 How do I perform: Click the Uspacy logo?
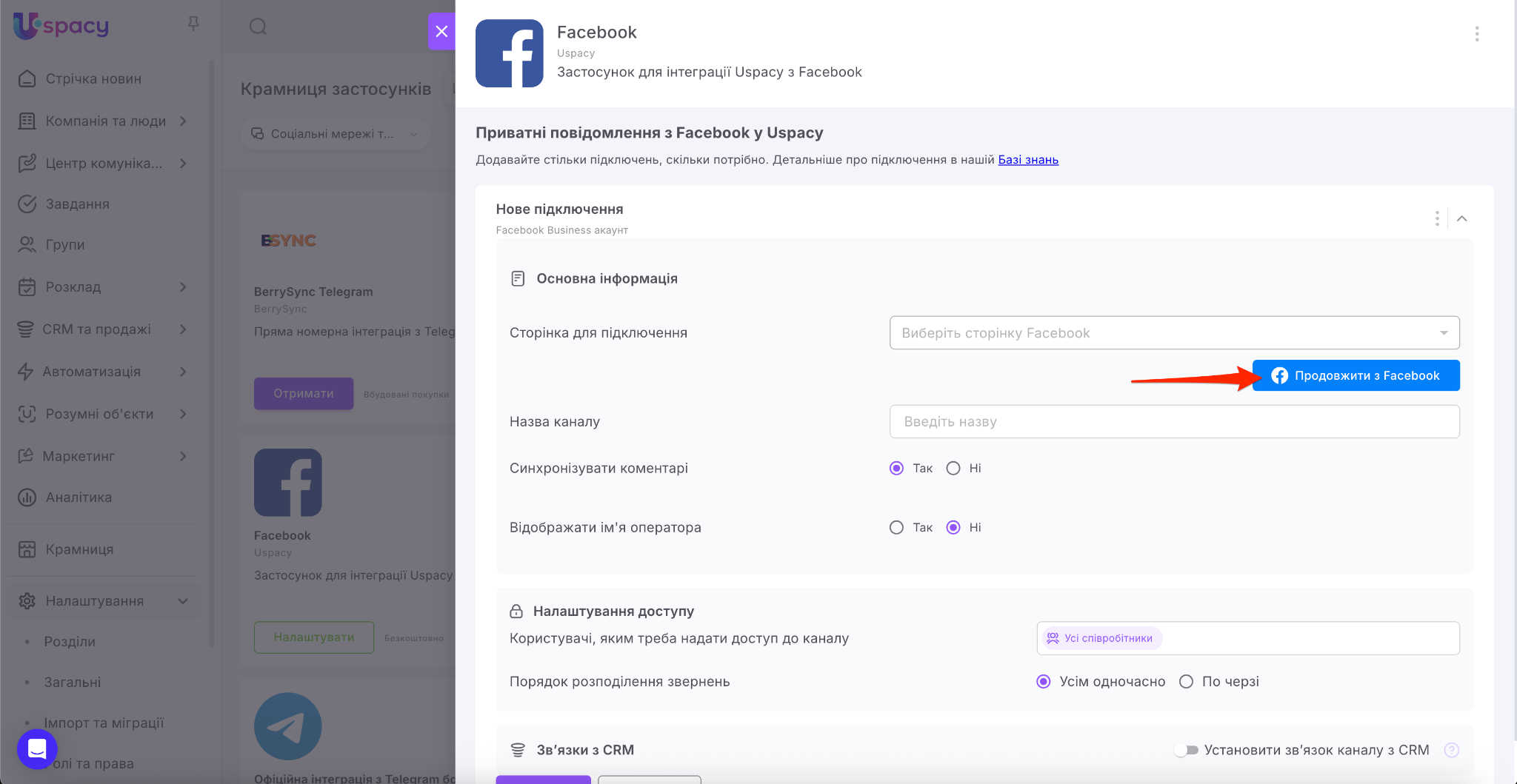pyautogui.click(x=61, y=26)
